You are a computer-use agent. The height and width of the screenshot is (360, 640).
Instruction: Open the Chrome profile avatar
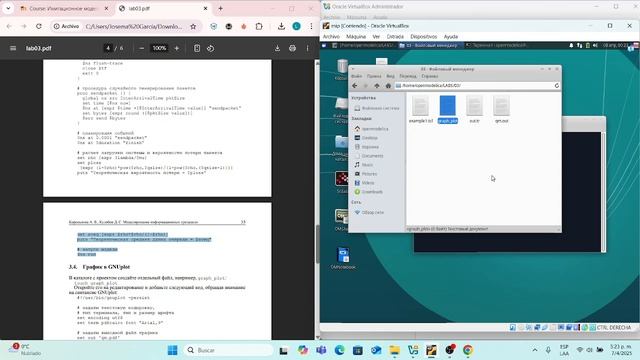[296, 26]
